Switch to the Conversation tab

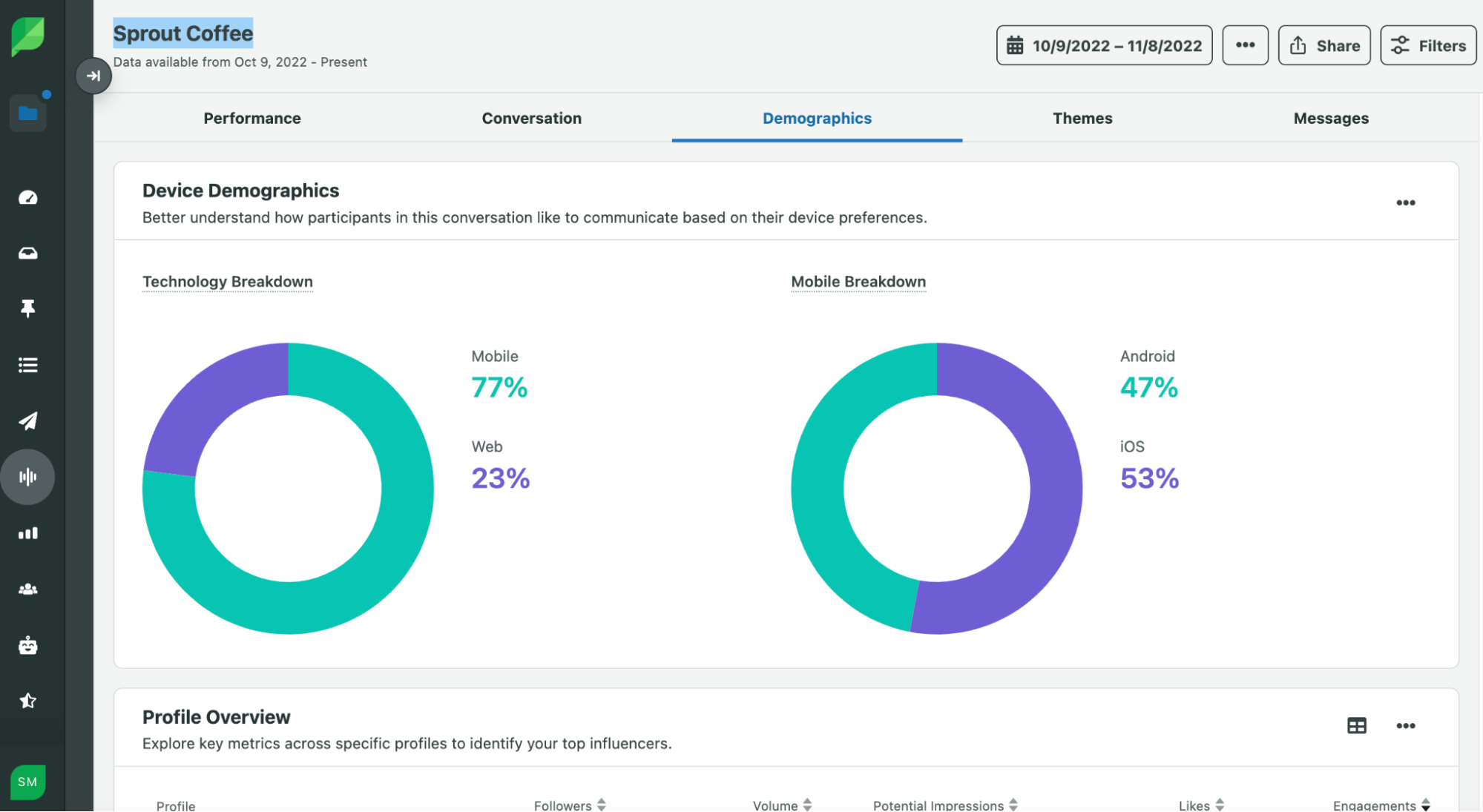tap(531, 118)
